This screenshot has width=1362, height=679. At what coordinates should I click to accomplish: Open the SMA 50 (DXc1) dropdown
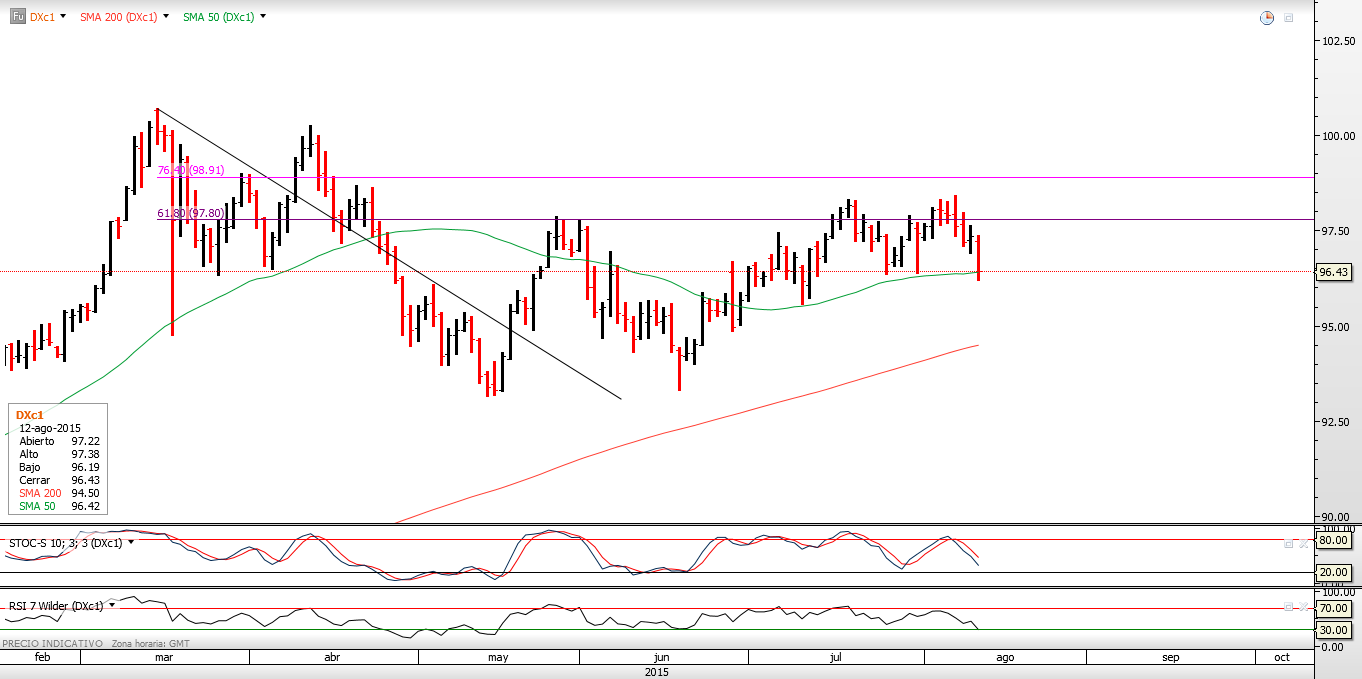[x=262, y=18]
